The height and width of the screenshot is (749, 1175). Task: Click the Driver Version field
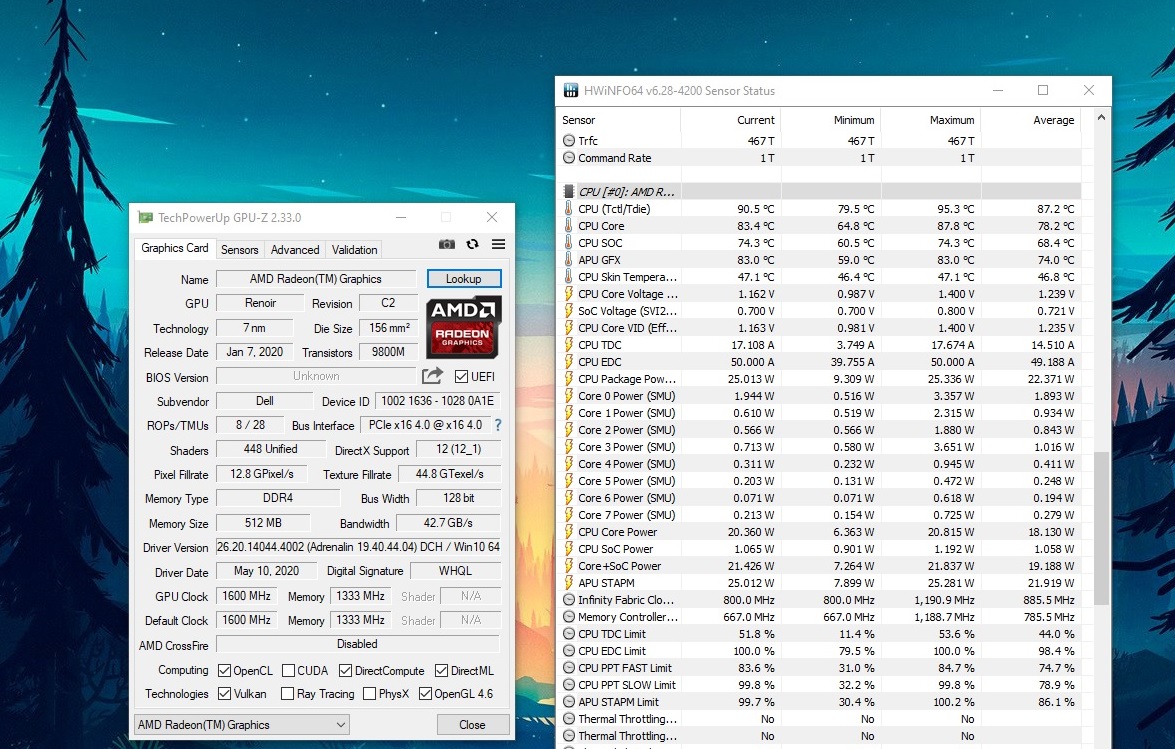(358, 547)
